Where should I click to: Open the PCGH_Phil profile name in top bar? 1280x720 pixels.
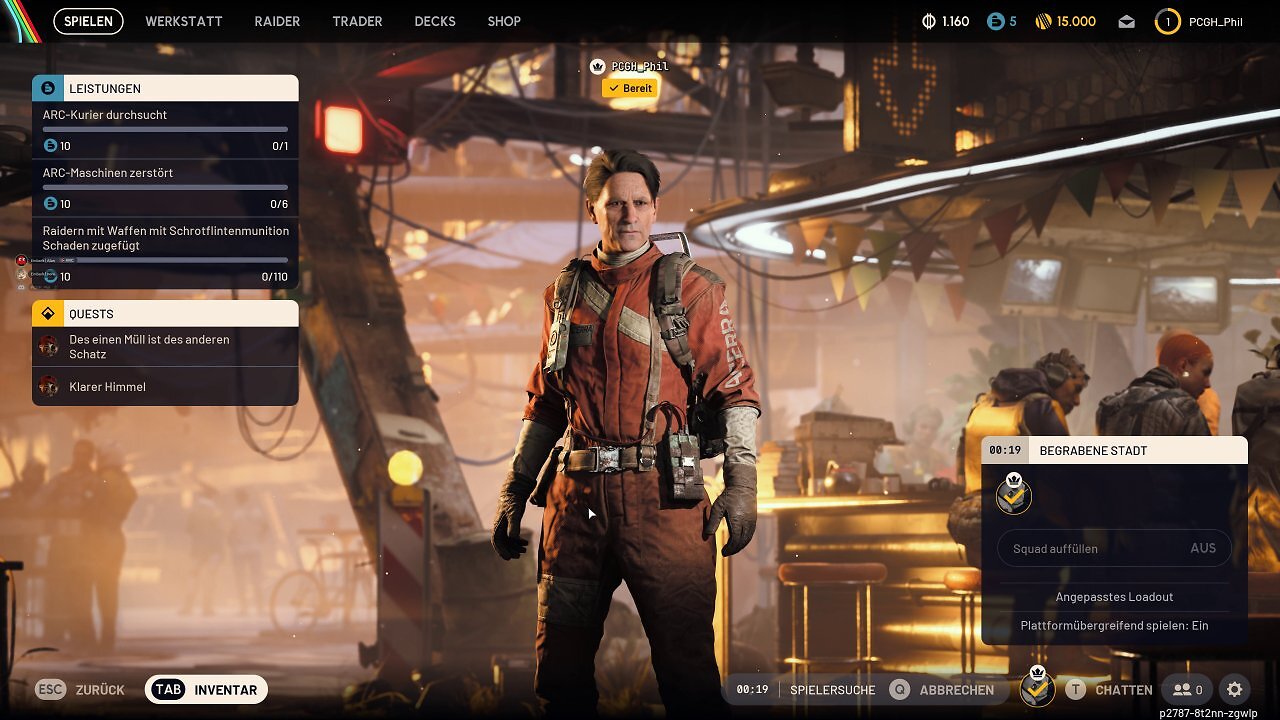tap(1216, 22)
